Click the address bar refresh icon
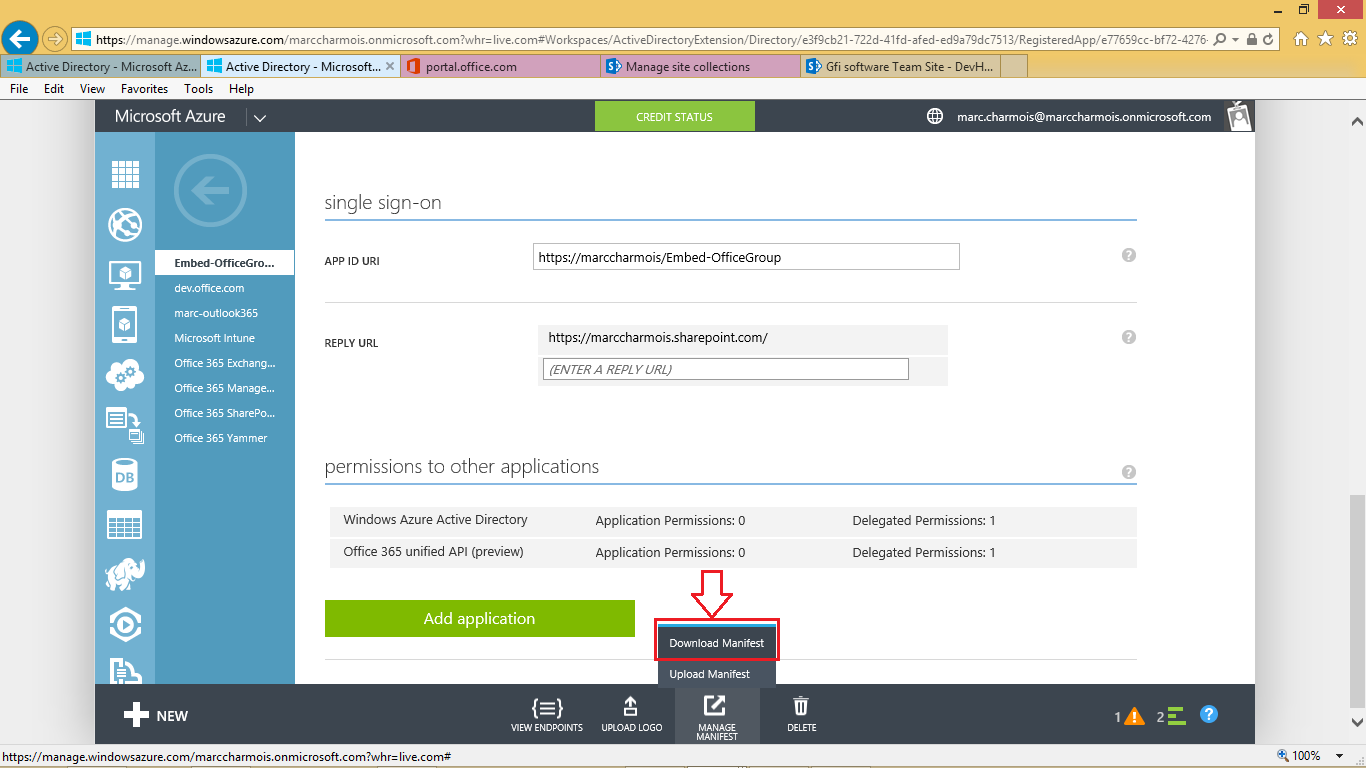The image size is (1366, 768). (1268, 40)
